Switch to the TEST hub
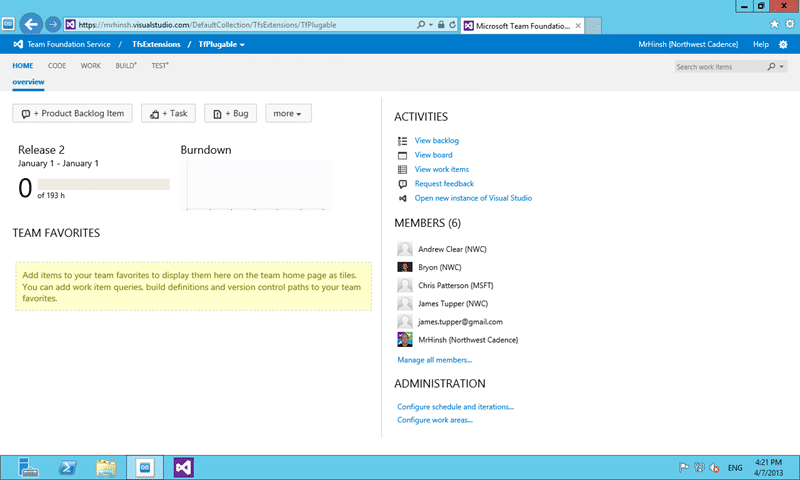The height and width of the screenshot is (480, 800). 160,66
